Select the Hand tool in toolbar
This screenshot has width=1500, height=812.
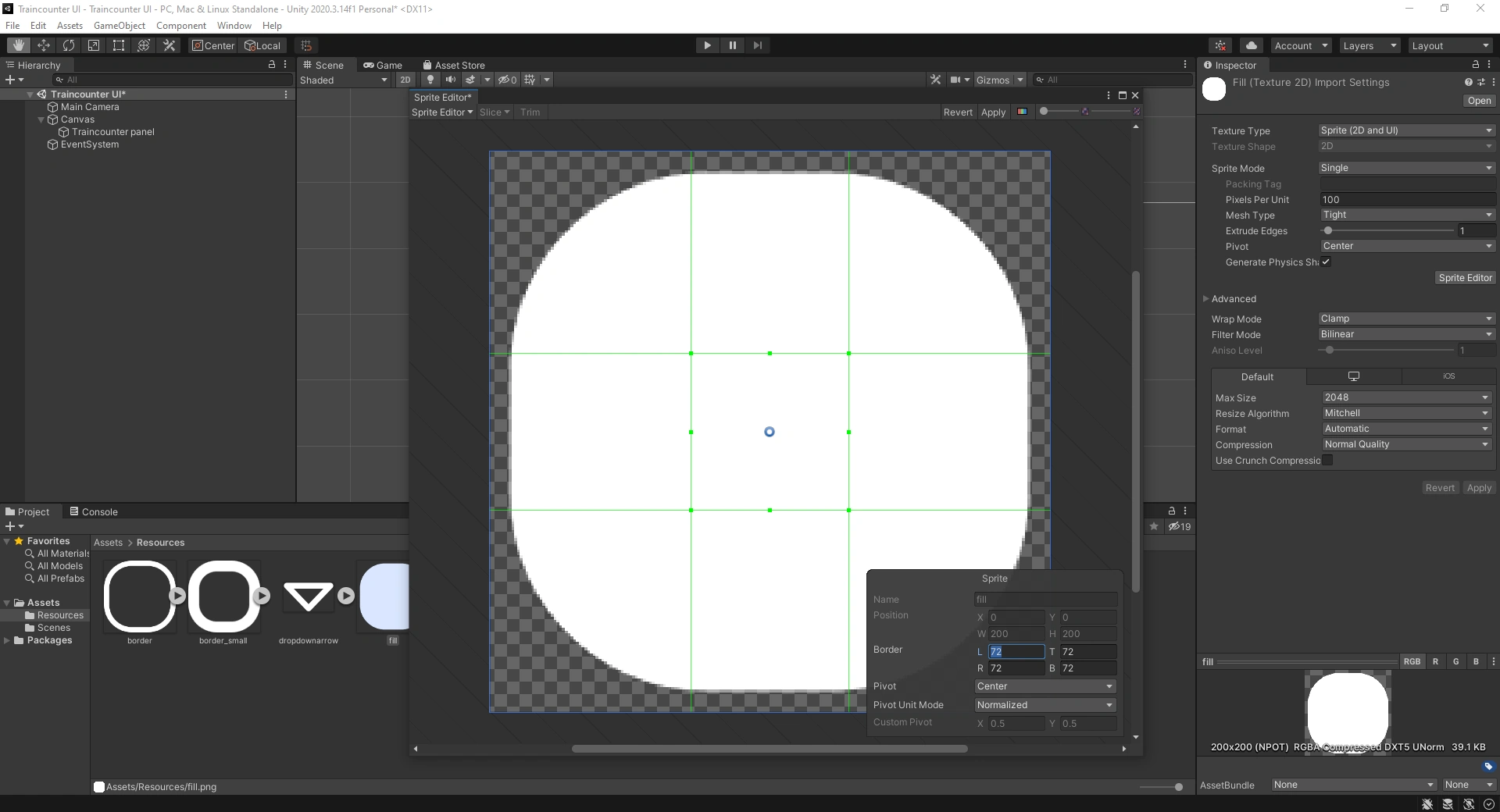[19, 45]
